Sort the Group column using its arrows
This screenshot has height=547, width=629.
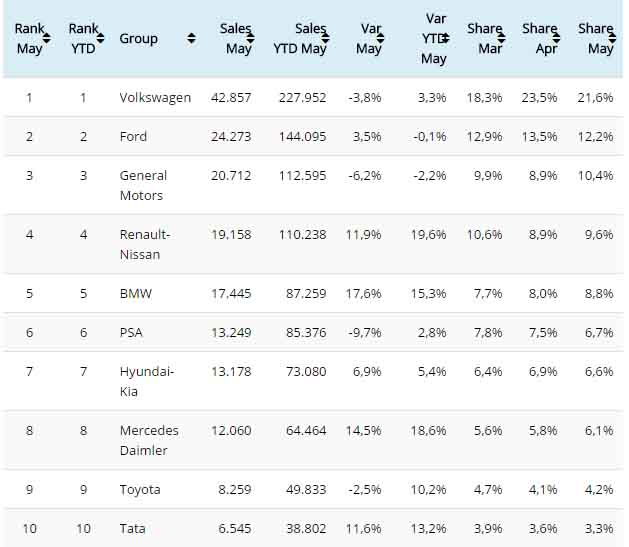pos(191,38)
